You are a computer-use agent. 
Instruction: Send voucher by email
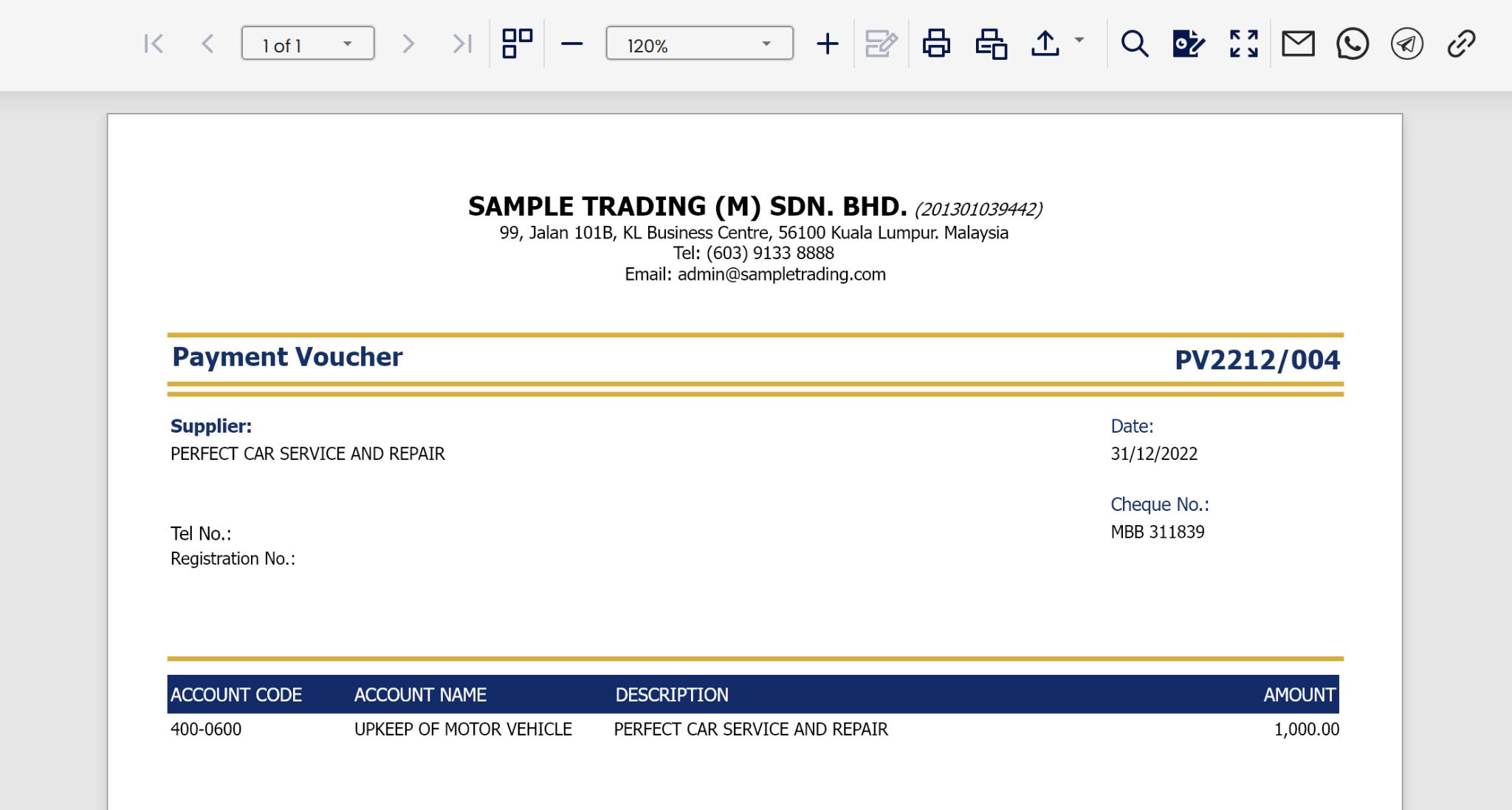point(1298,44)
